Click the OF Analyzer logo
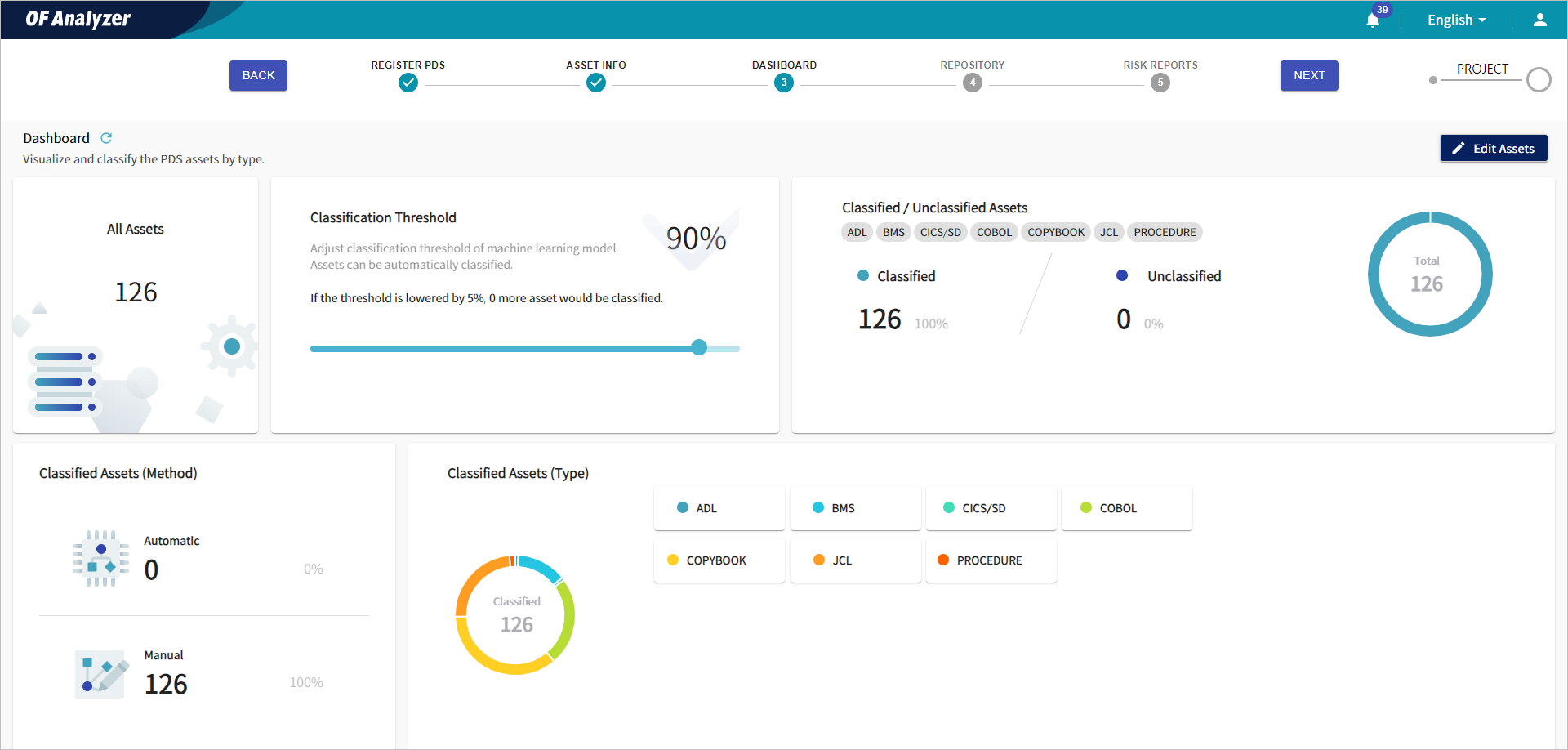Screen dimensions: 1568x750 point(78,19)
